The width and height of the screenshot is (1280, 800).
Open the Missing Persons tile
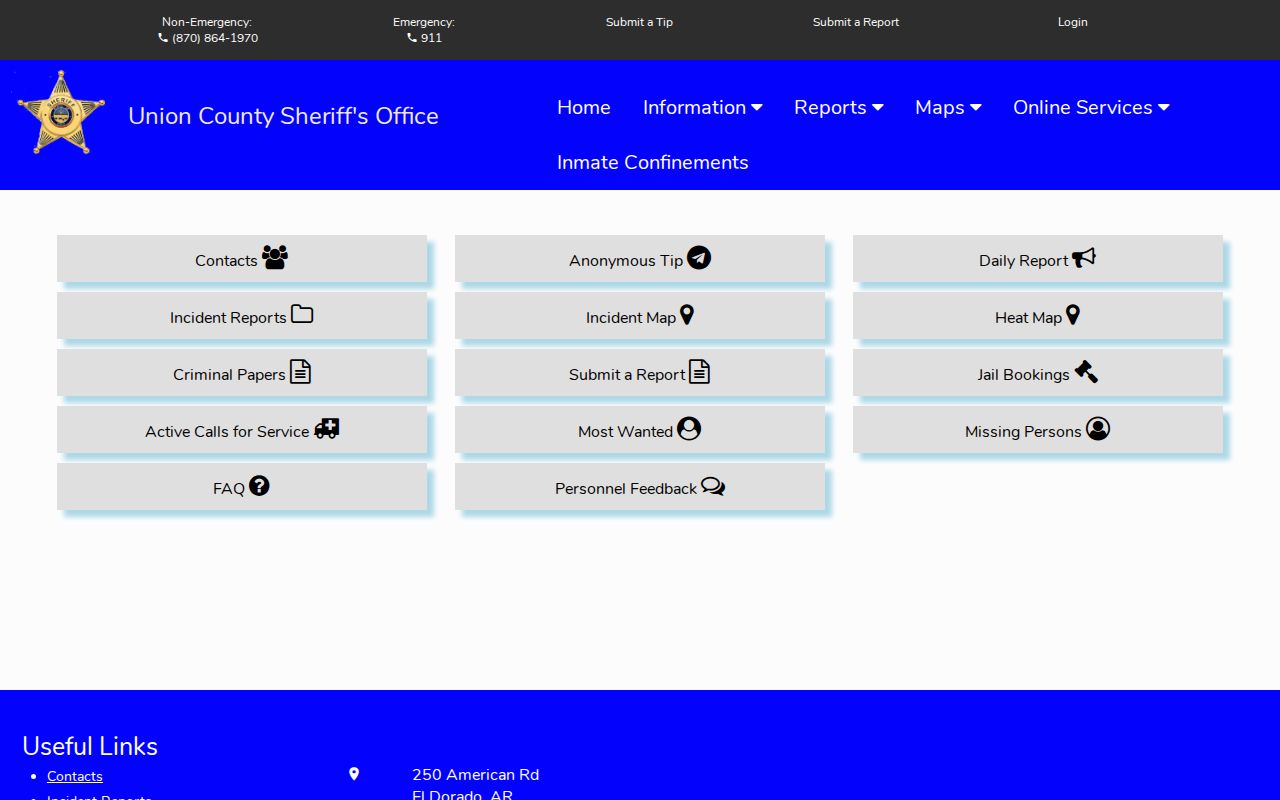(x=1038, y=430)
